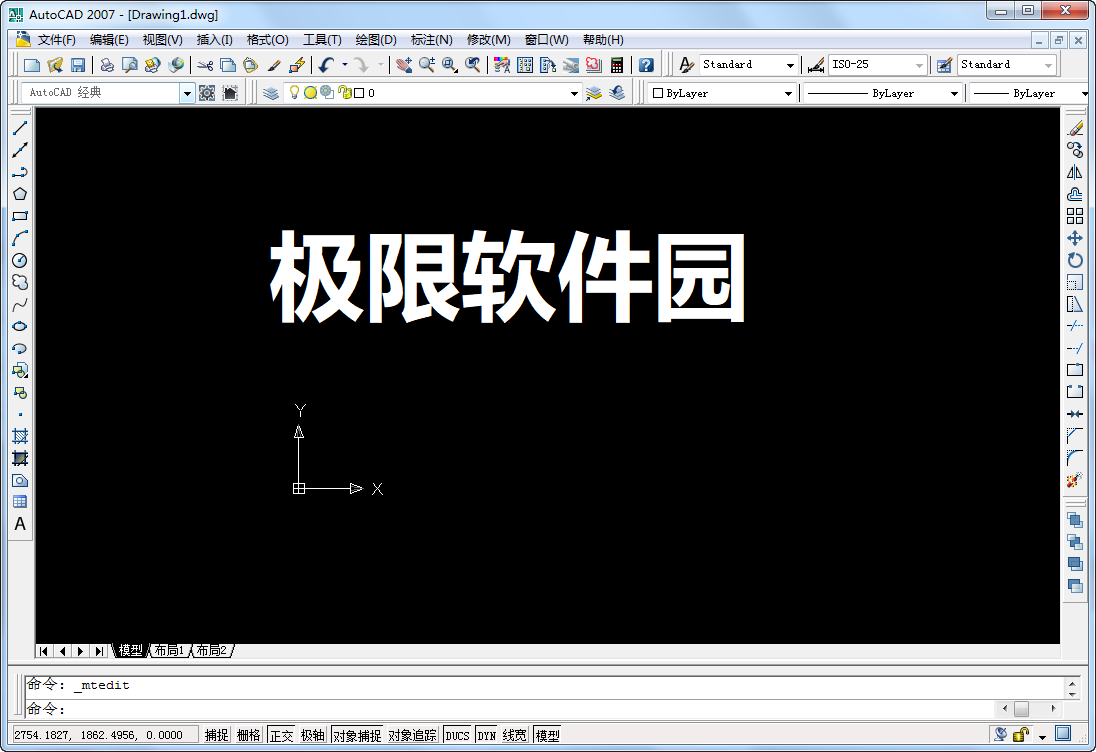Screen dimensions: 1096x752
Task: Select the Arc draw tool
Action: [x=20, y=238]
